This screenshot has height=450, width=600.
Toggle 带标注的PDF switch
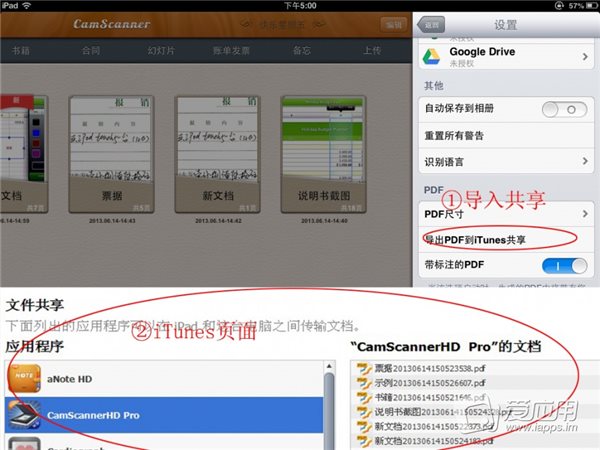click(564, 266)
